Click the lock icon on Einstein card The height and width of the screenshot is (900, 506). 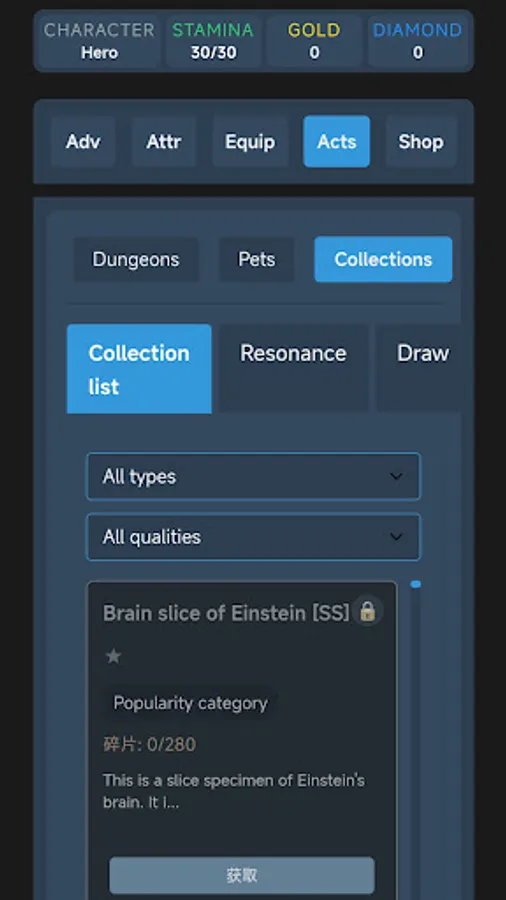coord(367,612)
